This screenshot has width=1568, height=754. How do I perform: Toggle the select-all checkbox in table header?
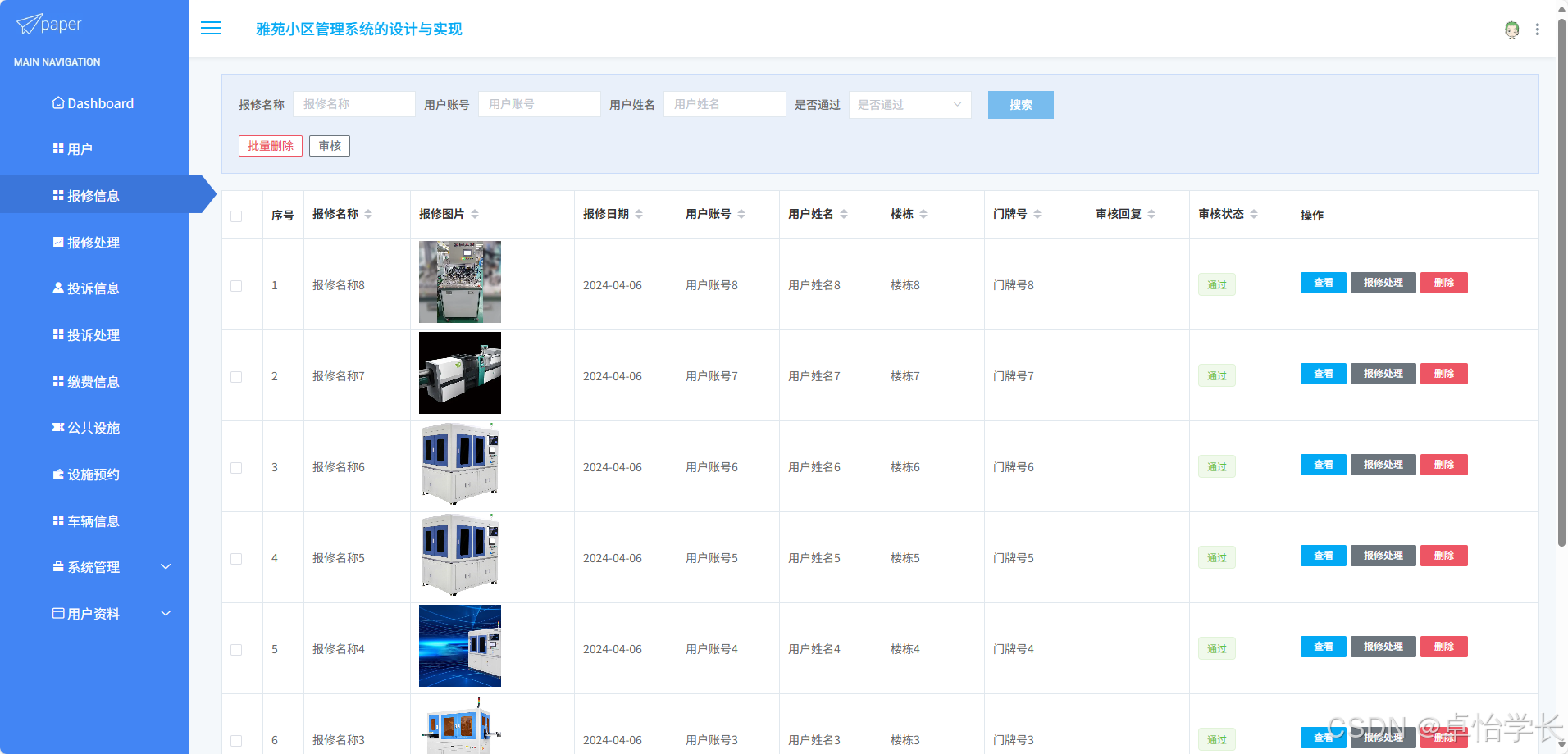[236, 216]
